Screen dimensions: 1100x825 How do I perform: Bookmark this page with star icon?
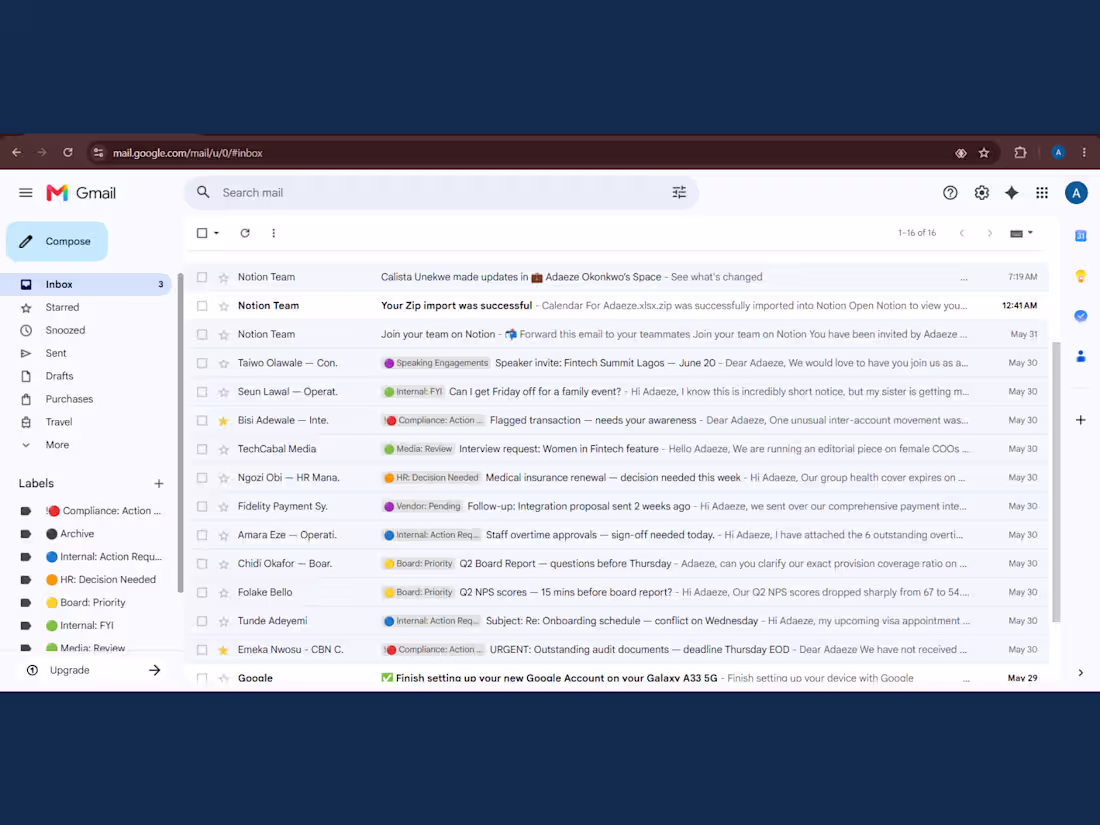pos(984,153)
